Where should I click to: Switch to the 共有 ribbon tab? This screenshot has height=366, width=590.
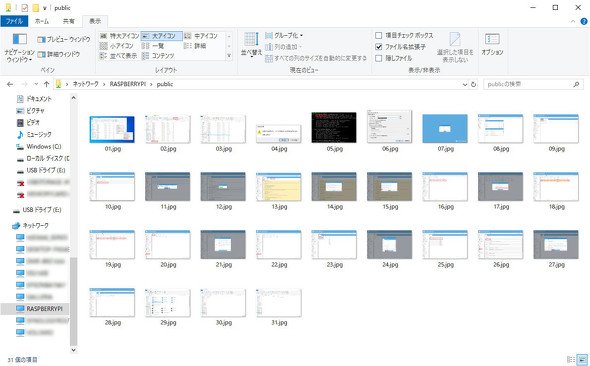click(68, 21)
